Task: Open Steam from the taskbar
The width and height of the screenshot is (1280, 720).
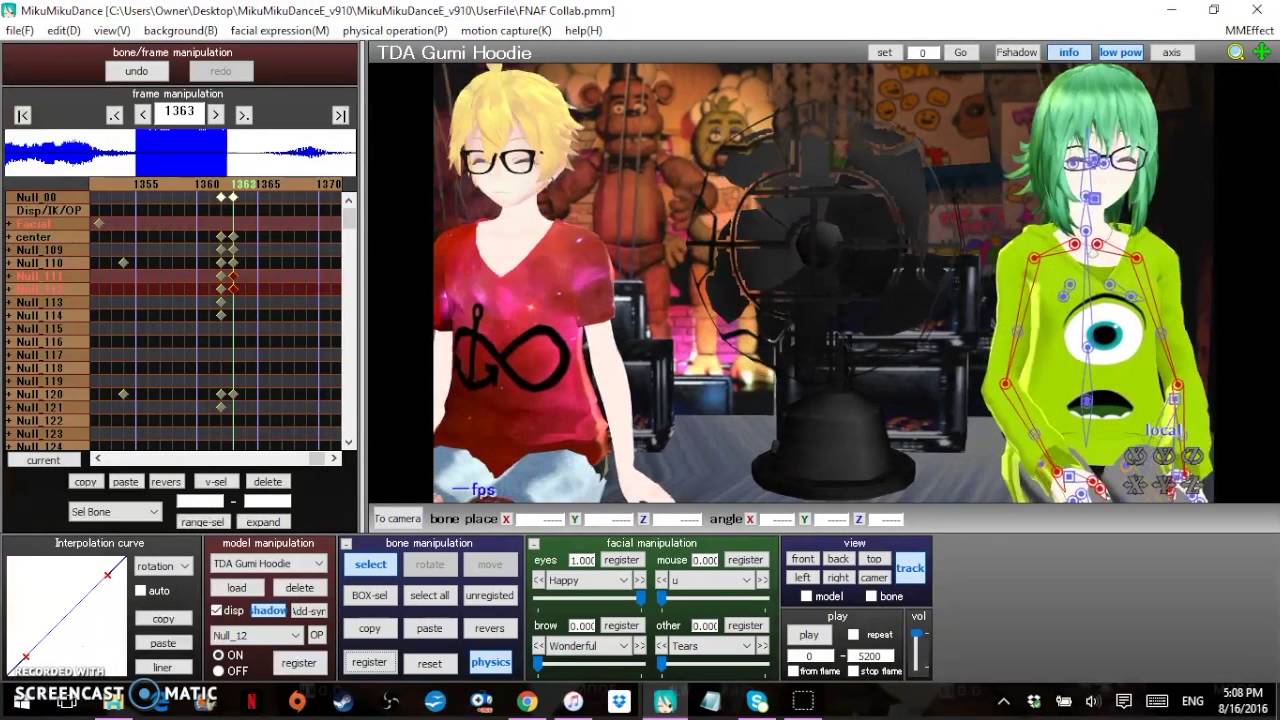Action: coord(343,701)
